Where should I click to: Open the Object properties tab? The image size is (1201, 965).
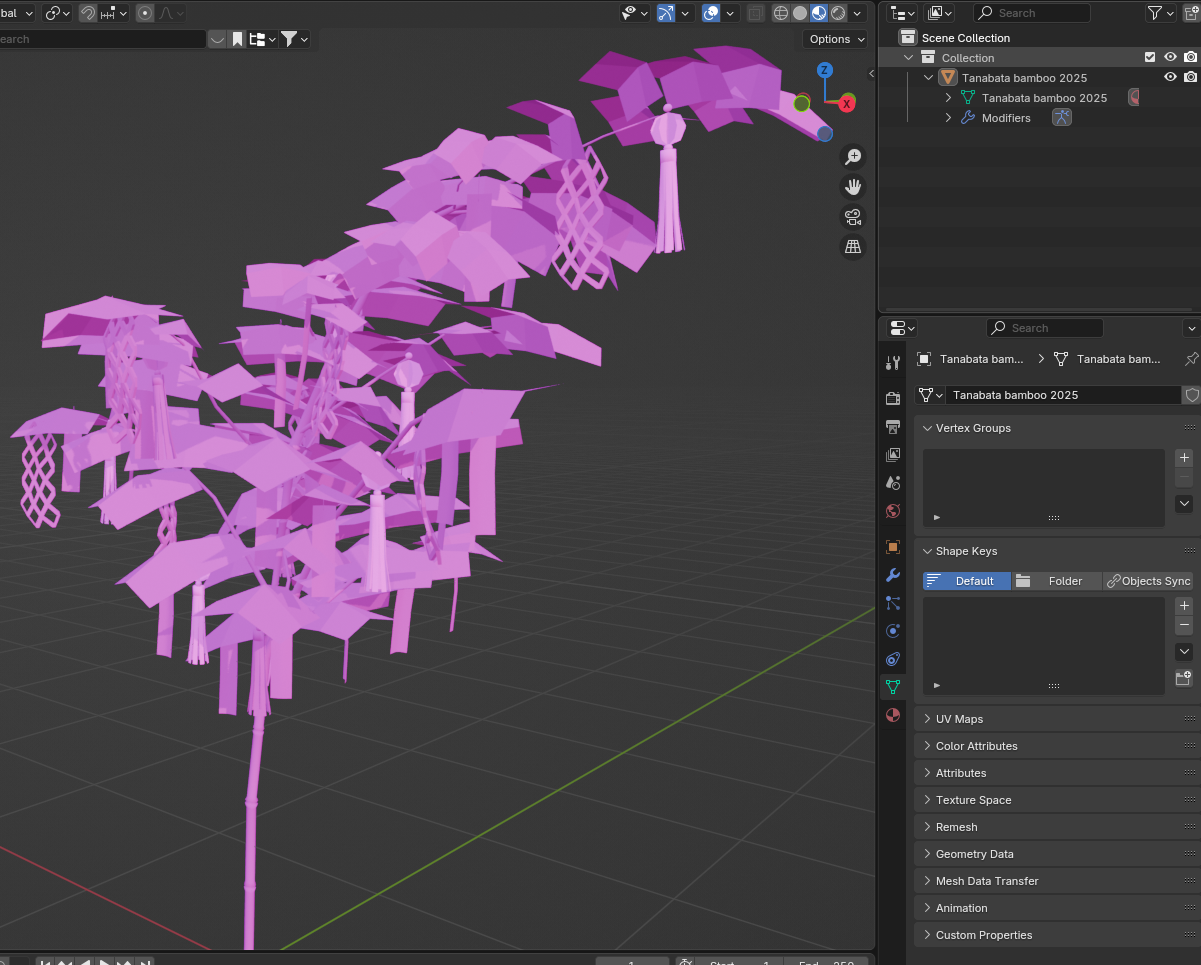tap(893, 547)
